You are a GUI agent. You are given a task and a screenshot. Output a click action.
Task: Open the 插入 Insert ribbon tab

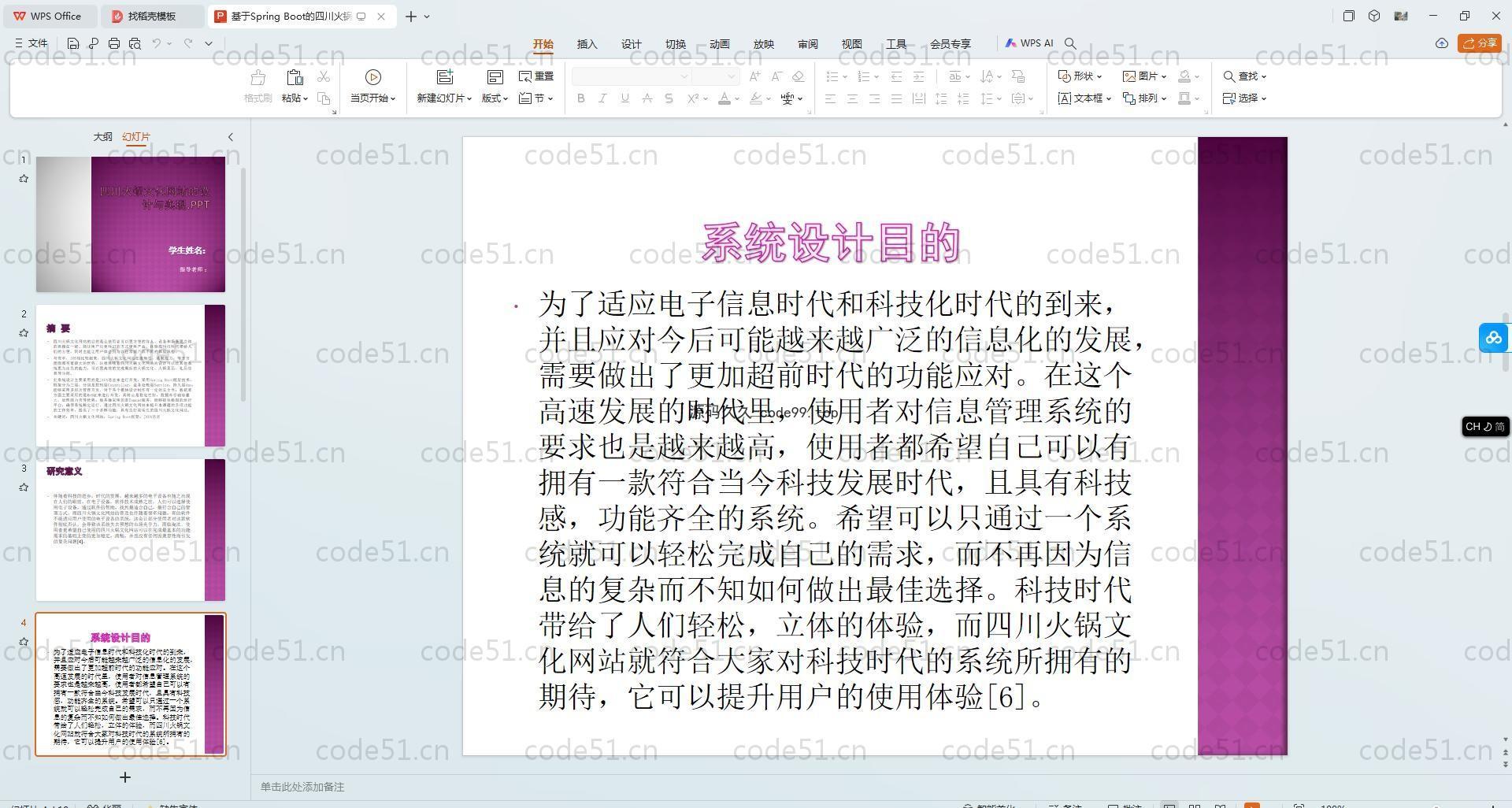587,44
